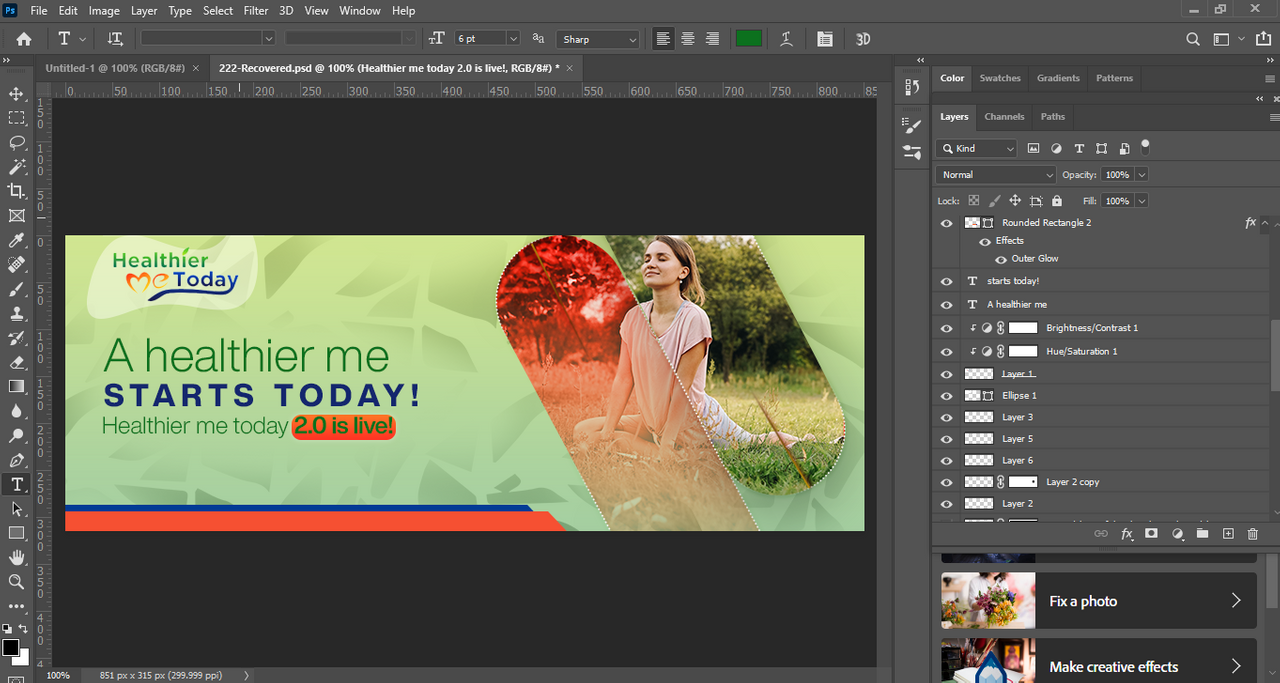Select the Zoom tool
Screen dimensions: 1280x683
pyautogui.click(x=17, y=582)
